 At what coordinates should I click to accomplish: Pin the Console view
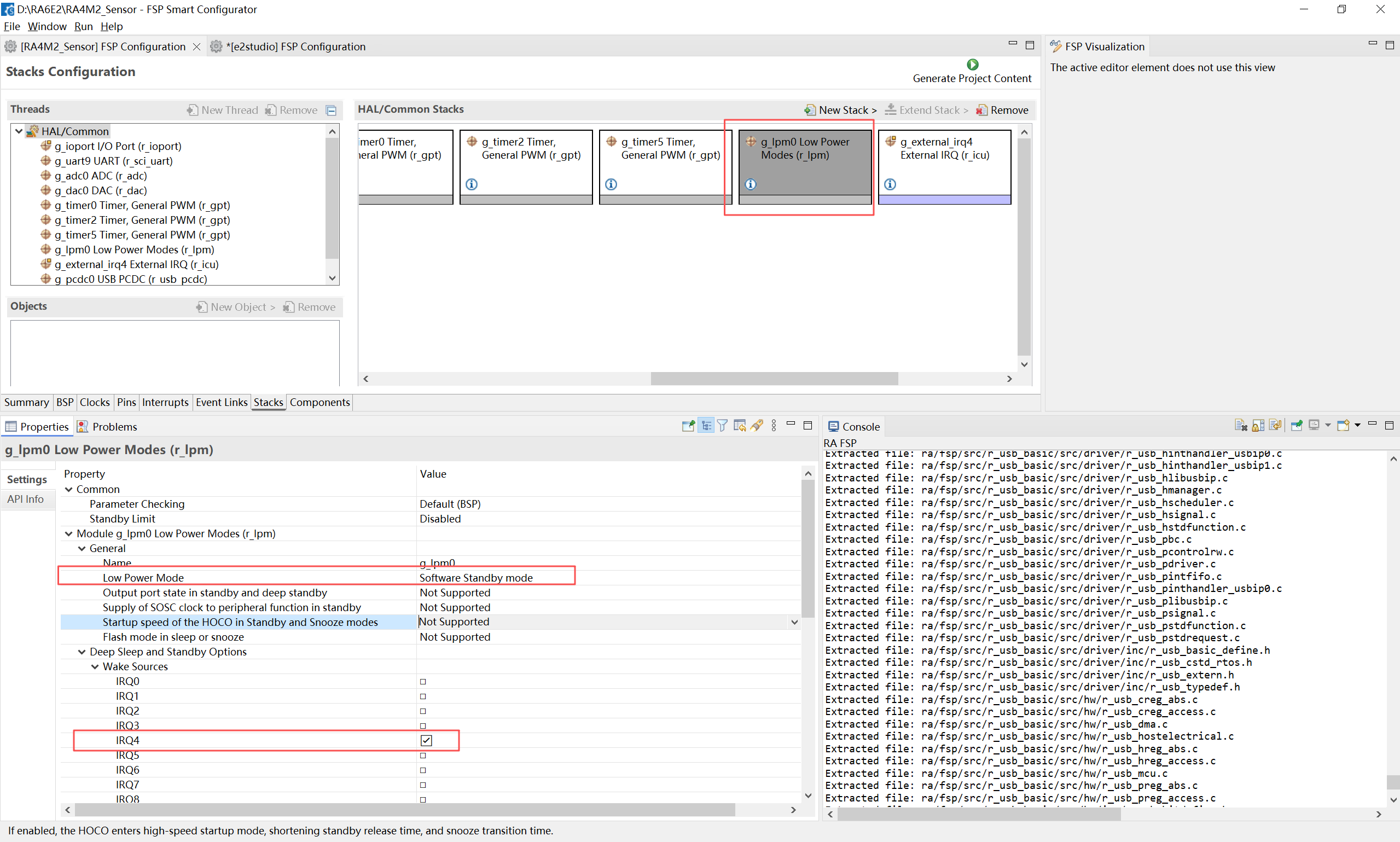(1296, 426)
